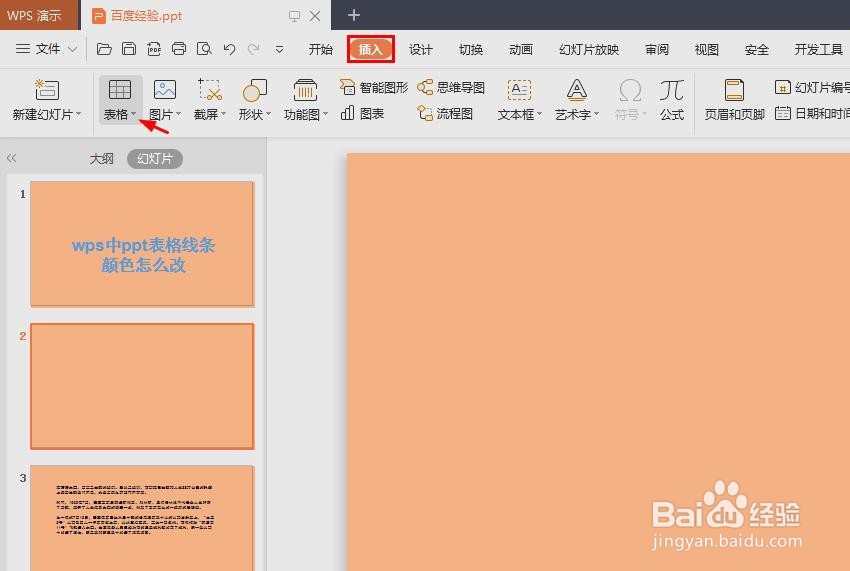Click the 形状 shapes icon
This screenshot has width=850, height=571.
(255, 90)
